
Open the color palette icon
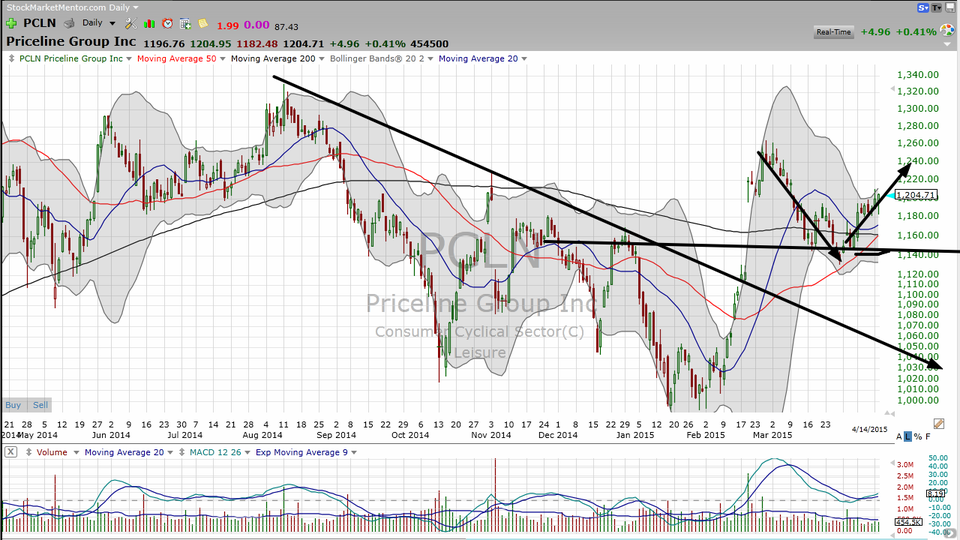point(947,31)
